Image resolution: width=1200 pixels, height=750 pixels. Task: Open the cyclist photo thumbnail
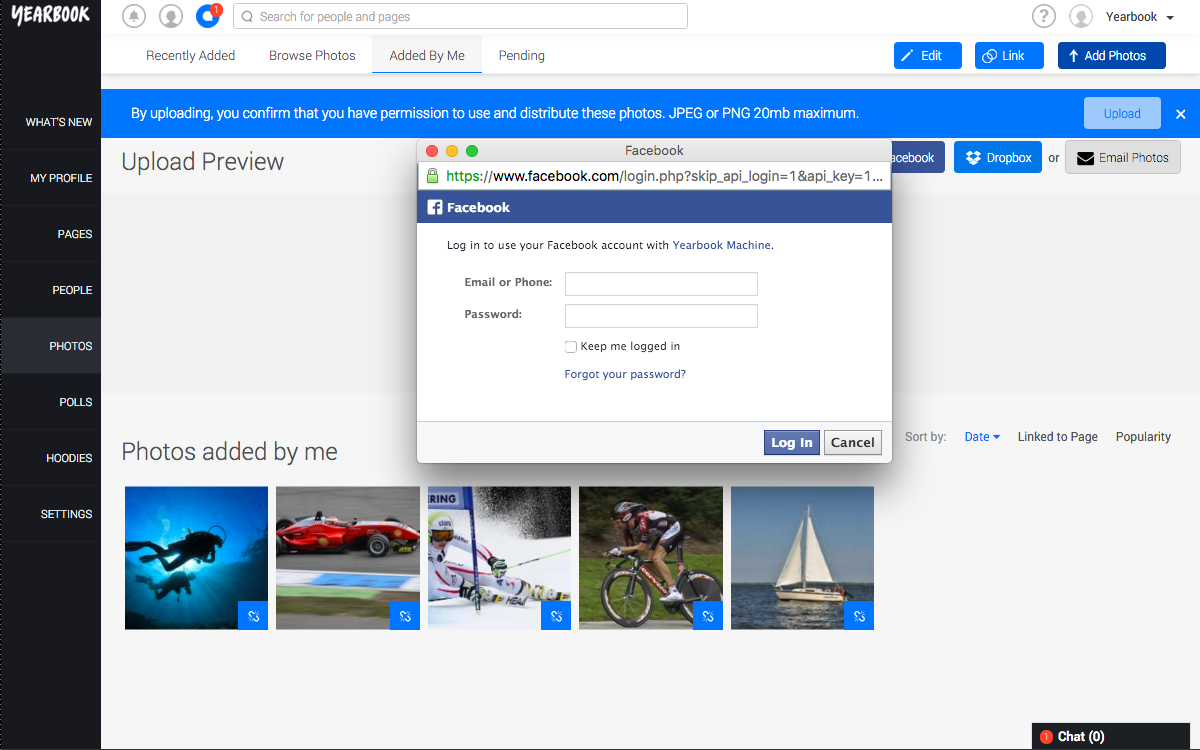click(x=651, y=558)
